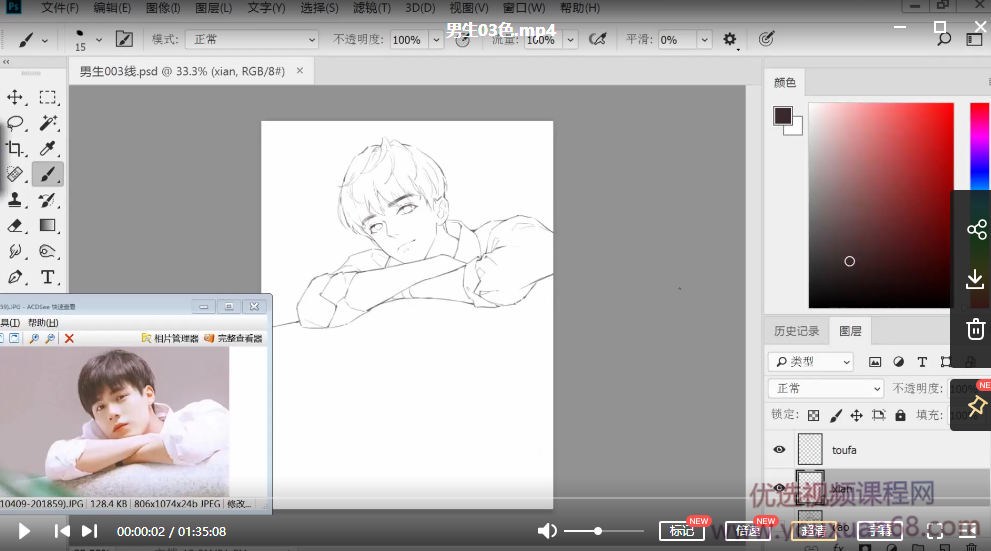Click the share icon in side panel
This screenshot has width=991, height=551.
[976, 230]
